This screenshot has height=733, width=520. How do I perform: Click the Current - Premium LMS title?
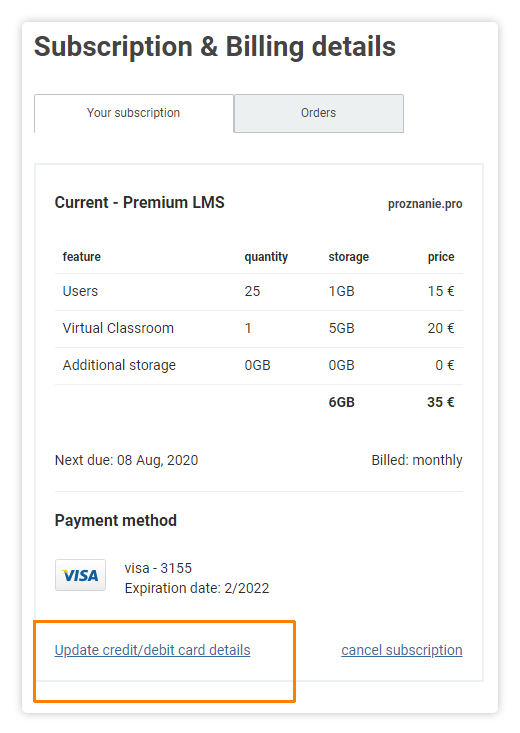tap(139, 203)
